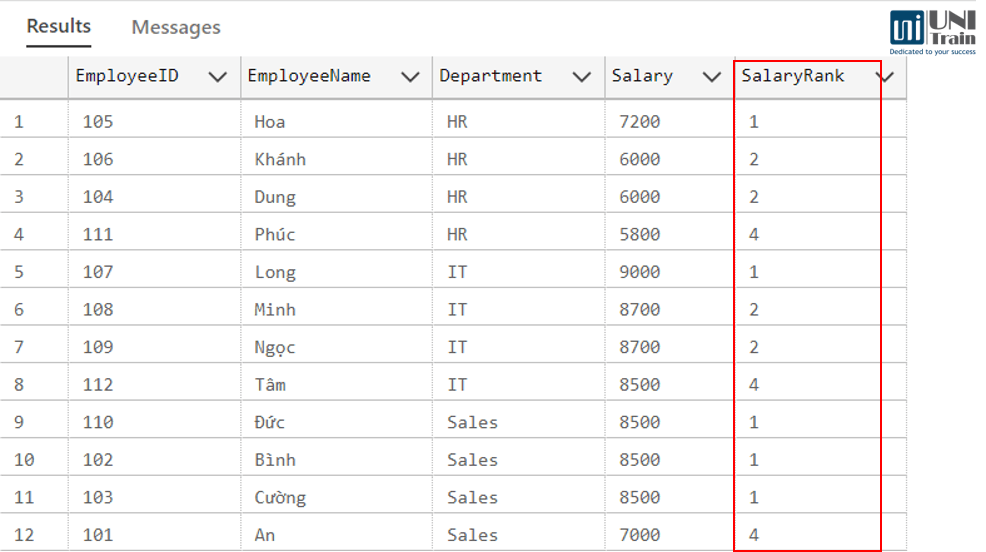The height and width of the screenshot is (552, 986).
Task: Open the Department column dropdown chevron
Action: (x=582, y=77)
